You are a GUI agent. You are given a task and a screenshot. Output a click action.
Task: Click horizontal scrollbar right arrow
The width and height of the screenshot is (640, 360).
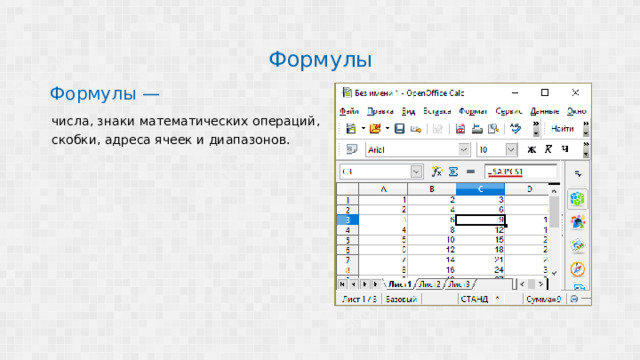[541, 284]
